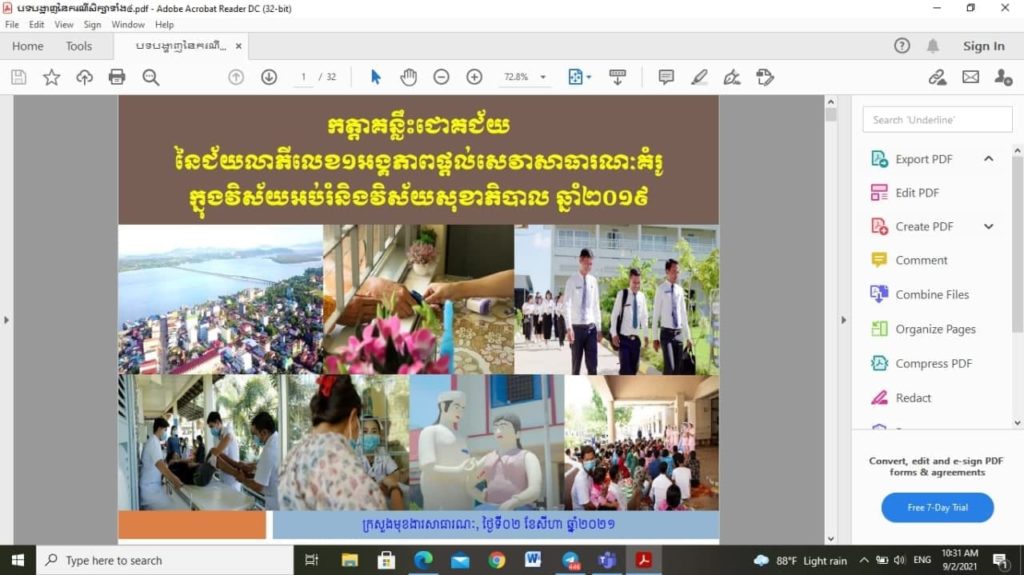Click the page number input field
Viewport: 1024px width, 575px height.
[304, 77]
